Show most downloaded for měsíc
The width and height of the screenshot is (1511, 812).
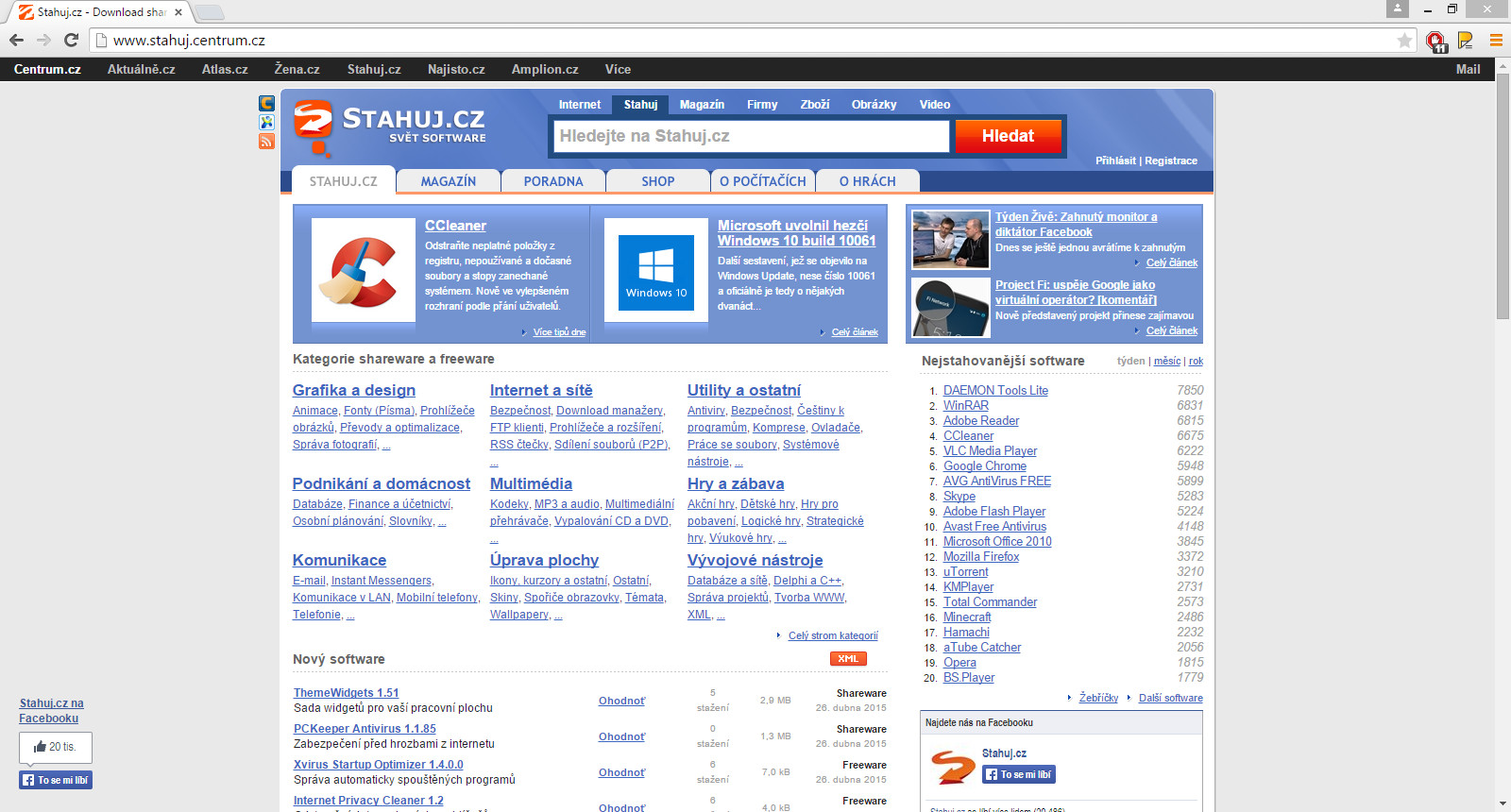tap(1167, 361)
